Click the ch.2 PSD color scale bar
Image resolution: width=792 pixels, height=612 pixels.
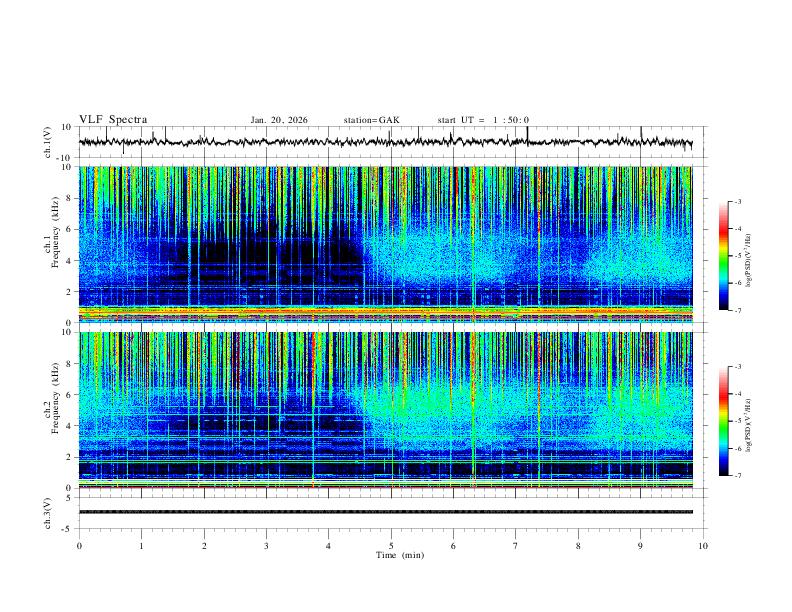[x=724, y=421]
